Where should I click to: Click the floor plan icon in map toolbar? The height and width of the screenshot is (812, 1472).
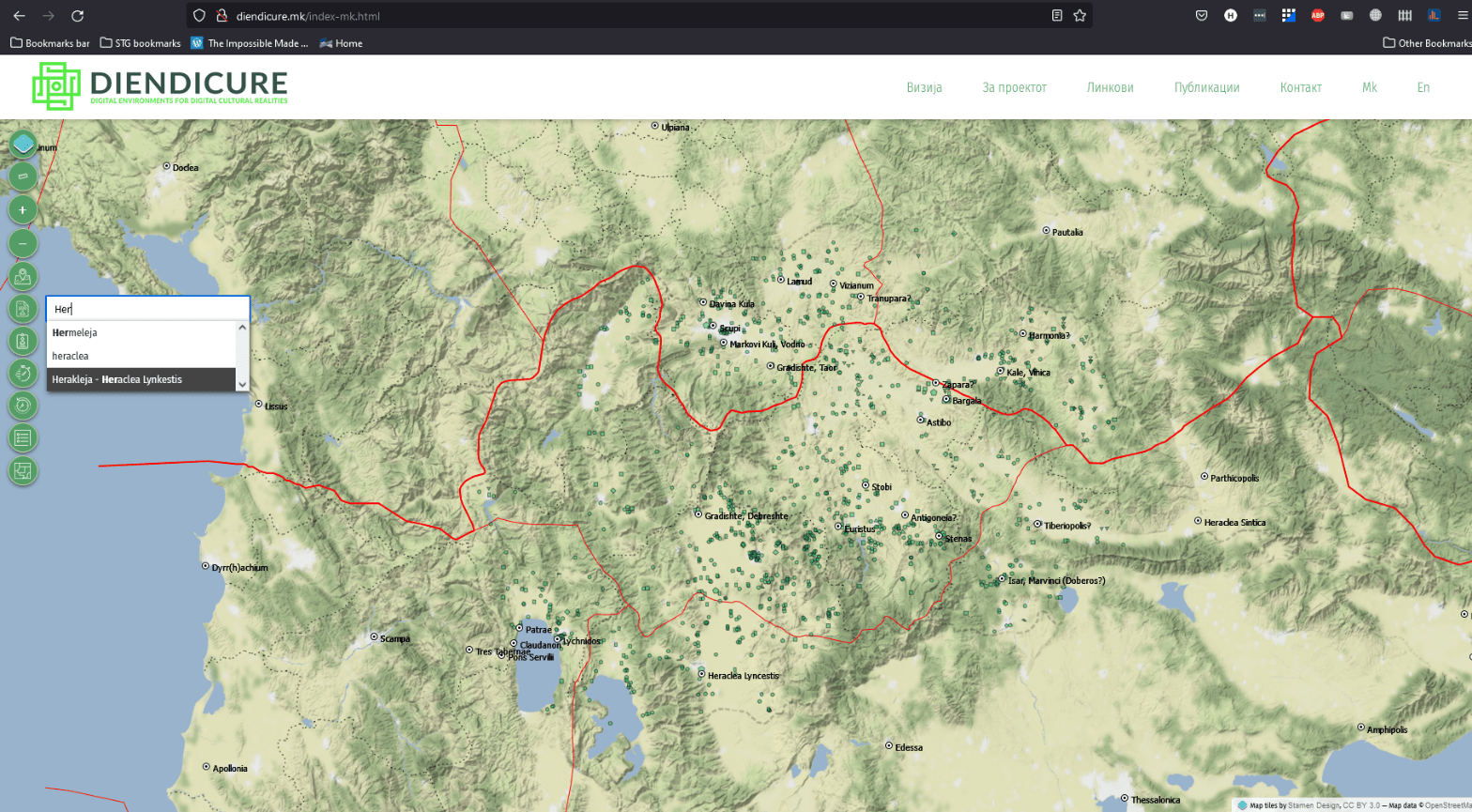23,470
